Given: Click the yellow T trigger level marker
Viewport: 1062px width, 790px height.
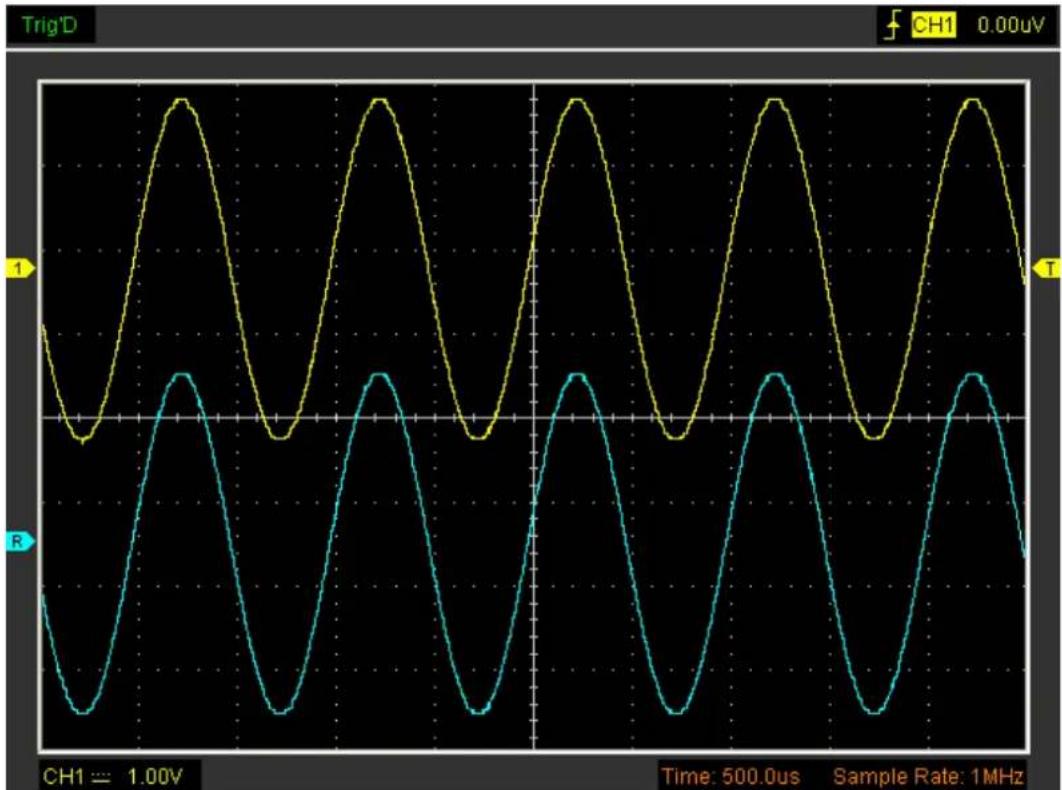Looking at the screenshot, I should point(1046,268).
